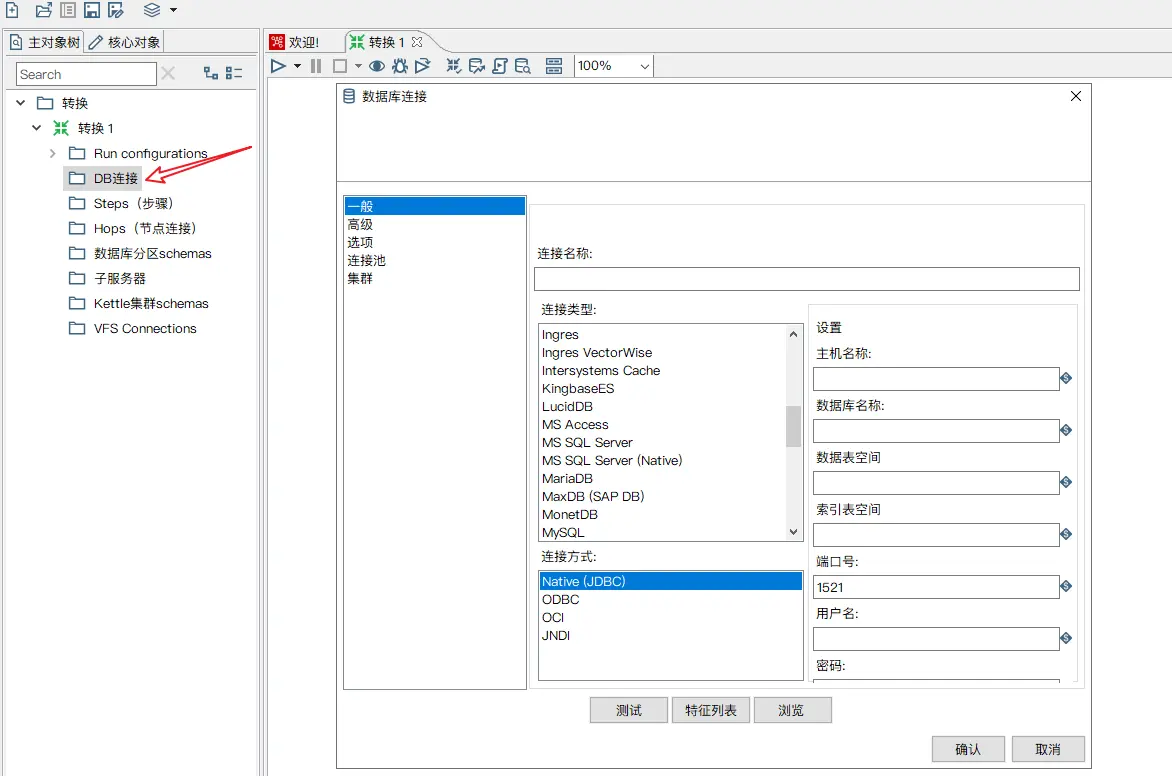Click the 连接名称 input field

[x=806, y=279]
